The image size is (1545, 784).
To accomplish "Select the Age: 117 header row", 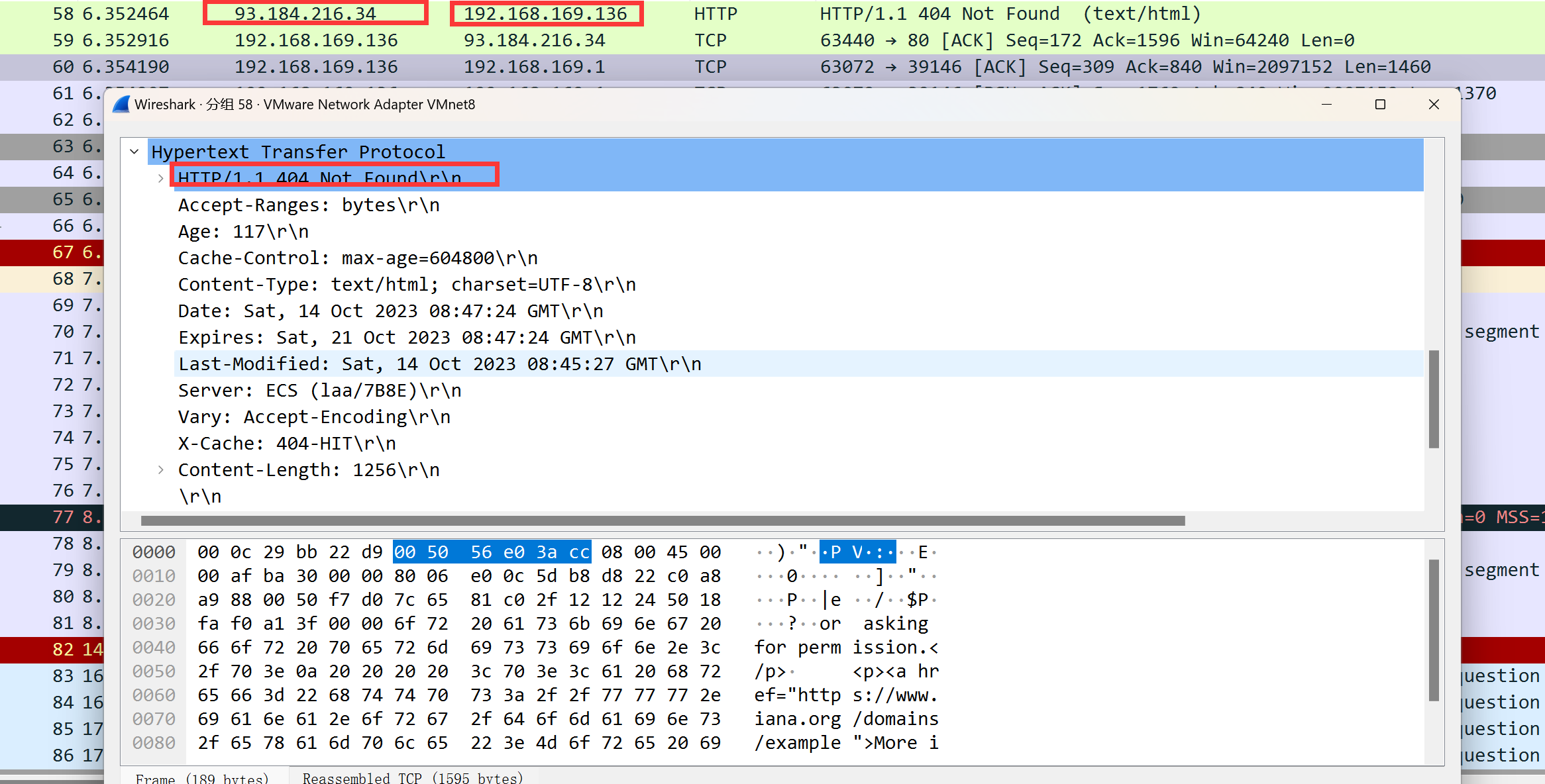I will click(798, 231).
